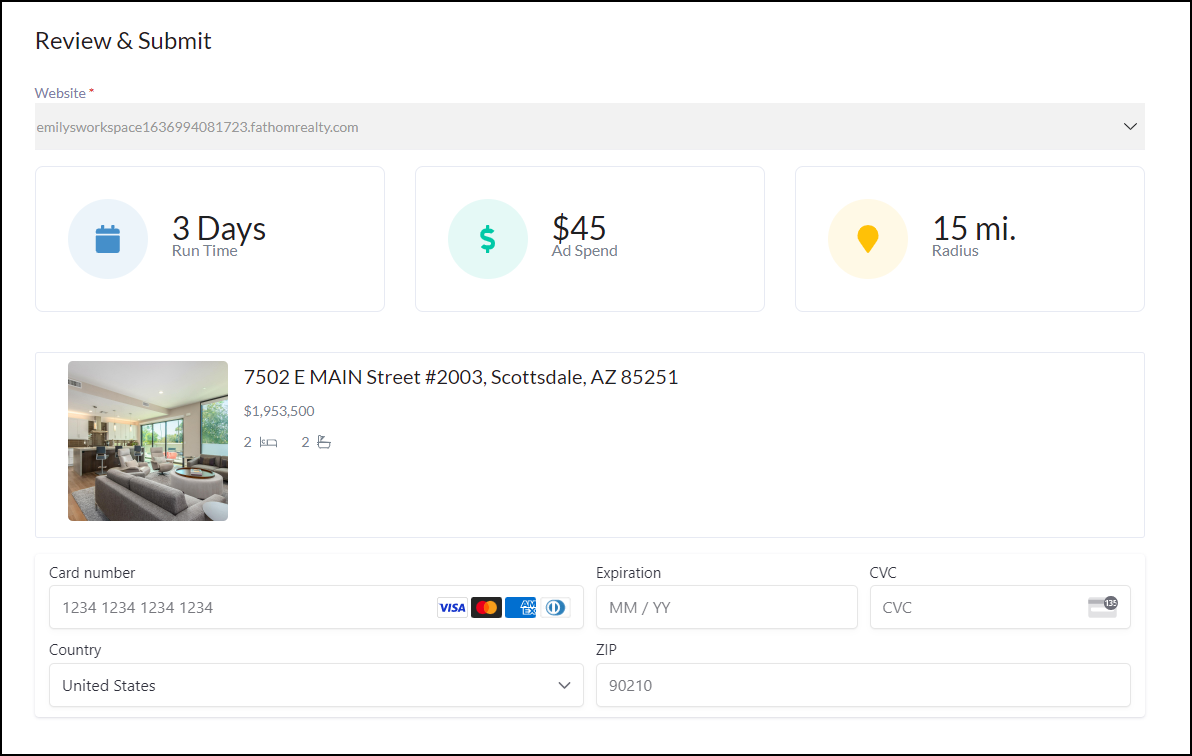This screenshot has width=1192, height=756.
Task: Click the listing property photo thumbnail
Action: click(x=147, y=441)
